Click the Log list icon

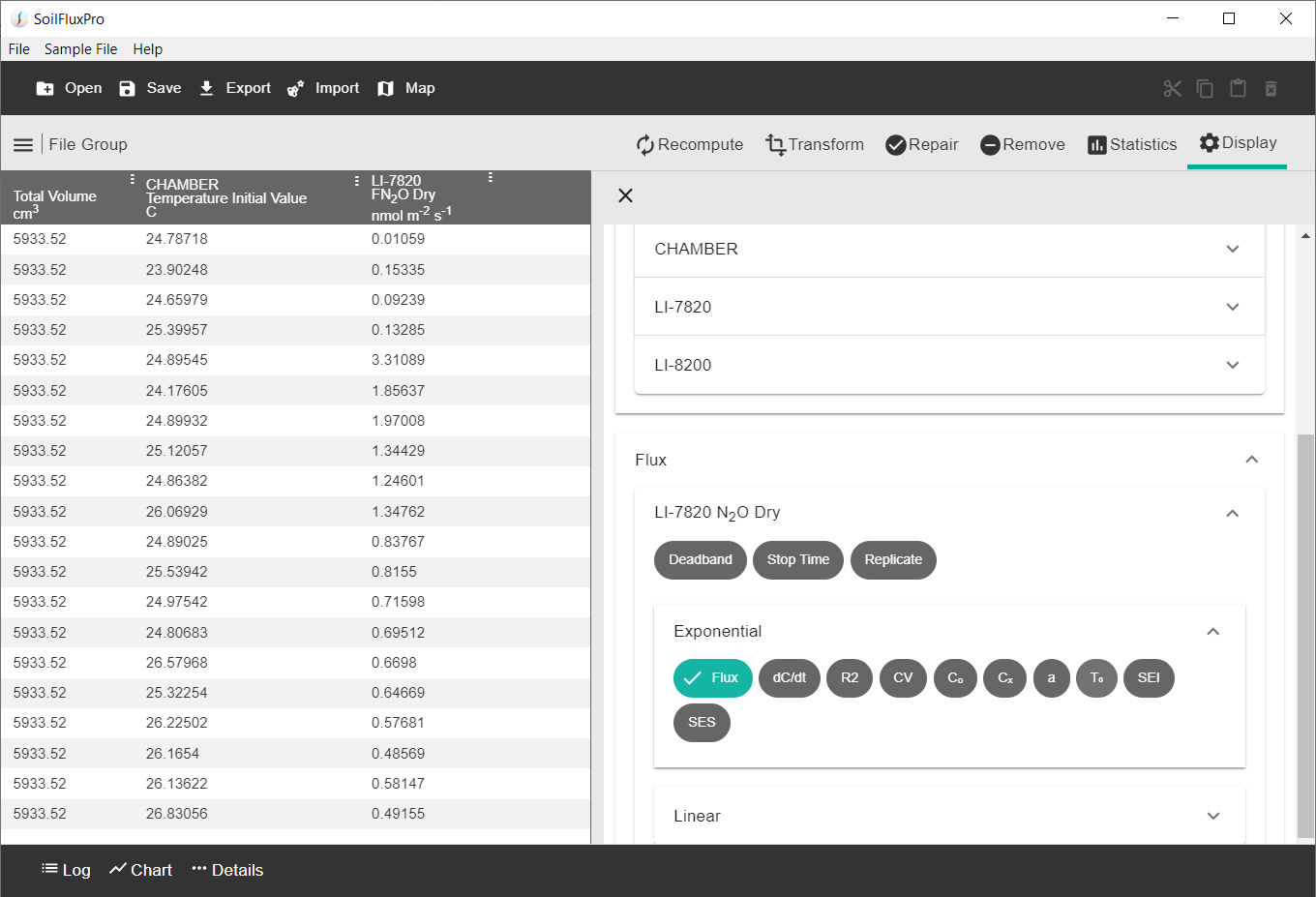tap(49, 869)
